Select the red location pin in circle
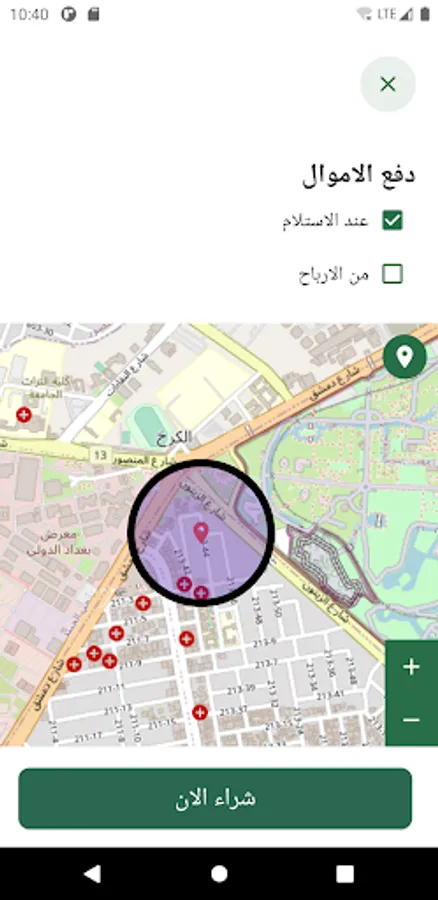The image size is (438, 900). click(200, 533)
